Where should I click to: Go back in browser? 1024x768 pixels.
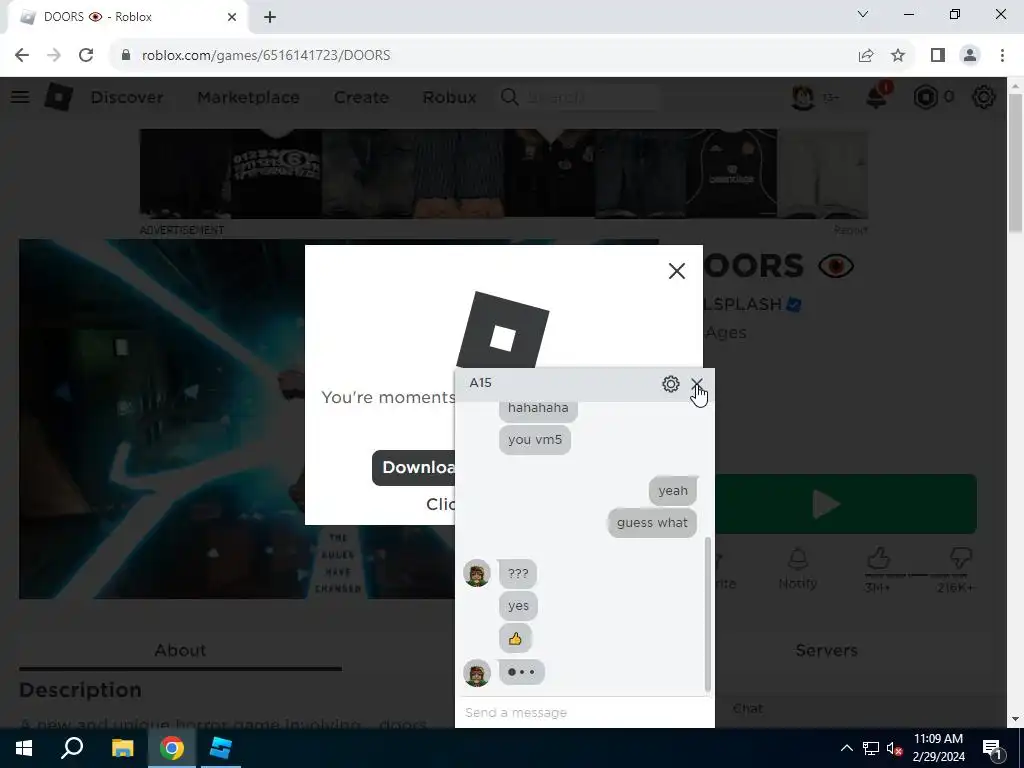(22, 55)
